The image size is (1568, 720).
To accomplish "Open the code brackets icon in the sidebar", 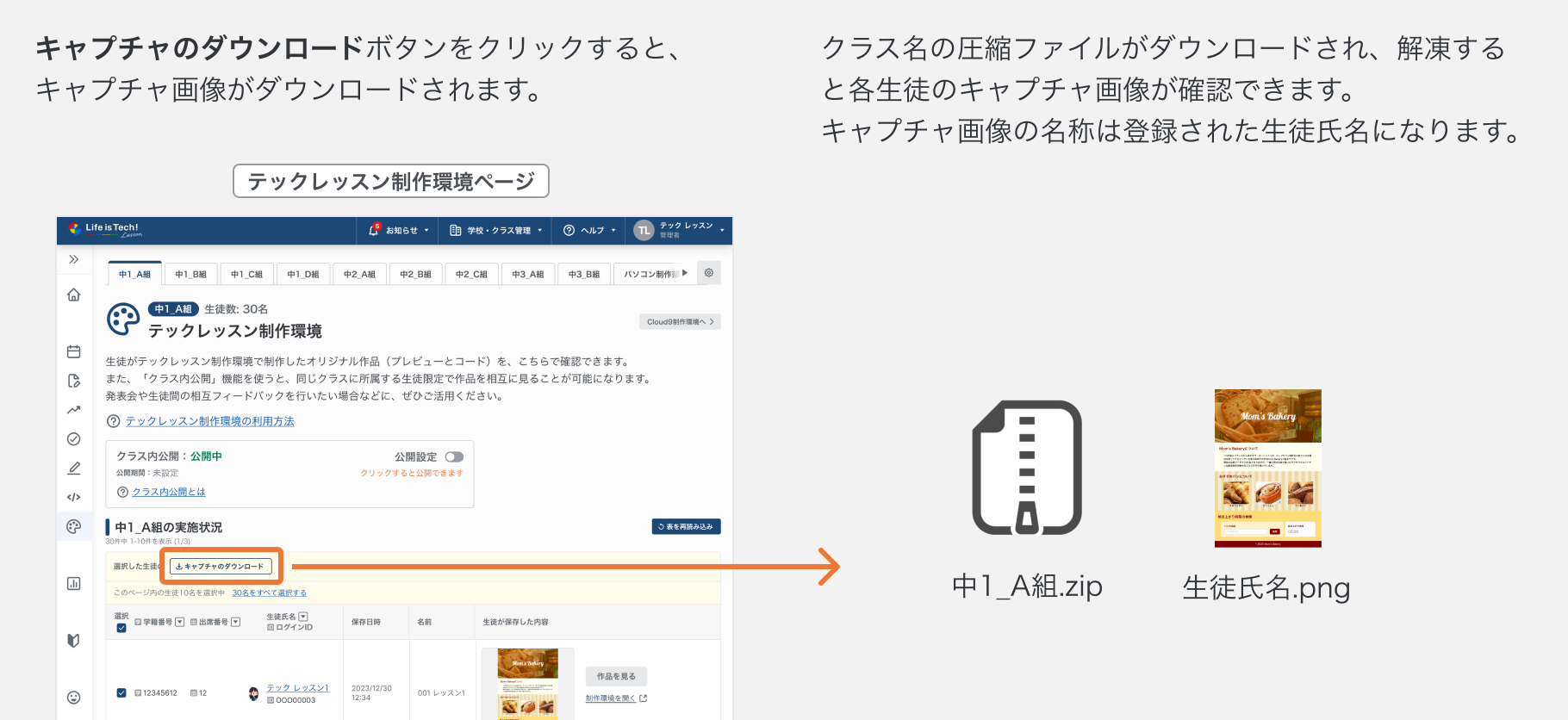I will (74, 497).
